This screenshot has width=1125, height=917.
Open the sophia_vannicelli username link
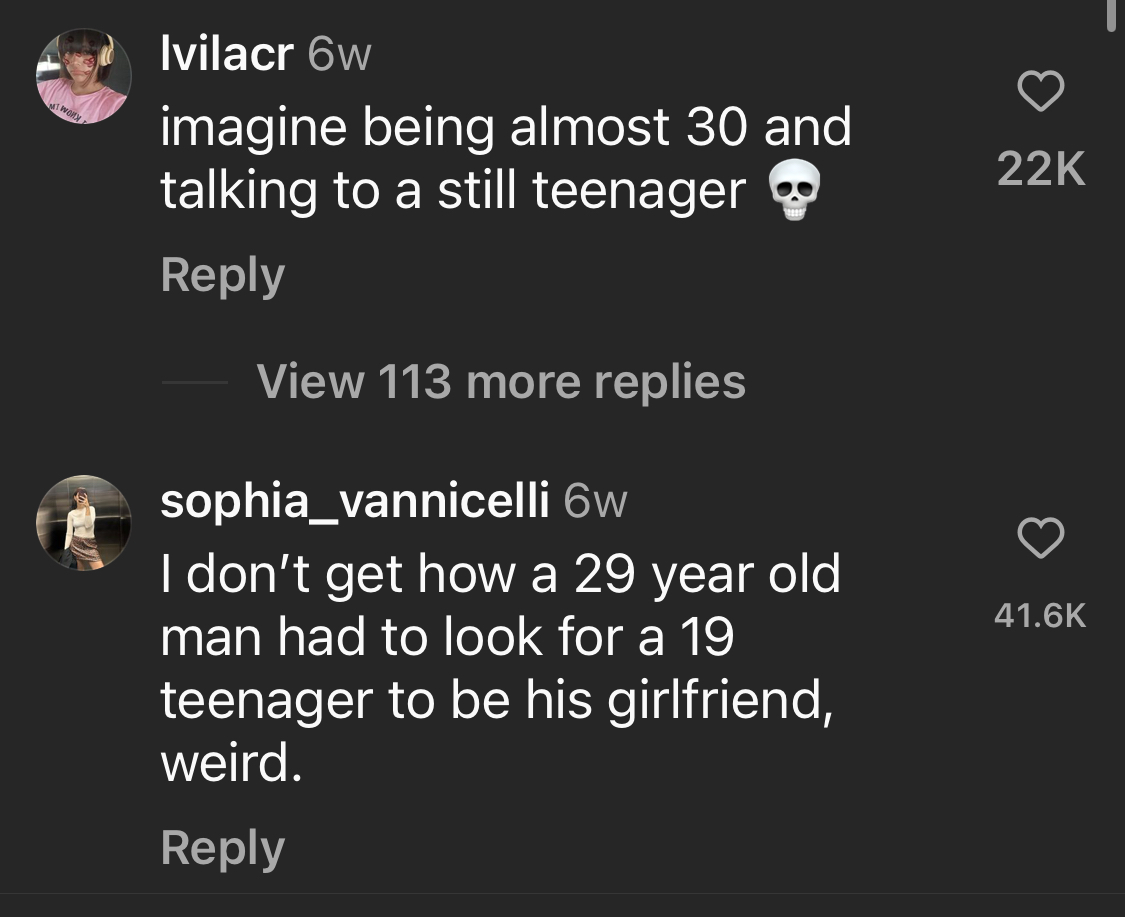(355, 501)
